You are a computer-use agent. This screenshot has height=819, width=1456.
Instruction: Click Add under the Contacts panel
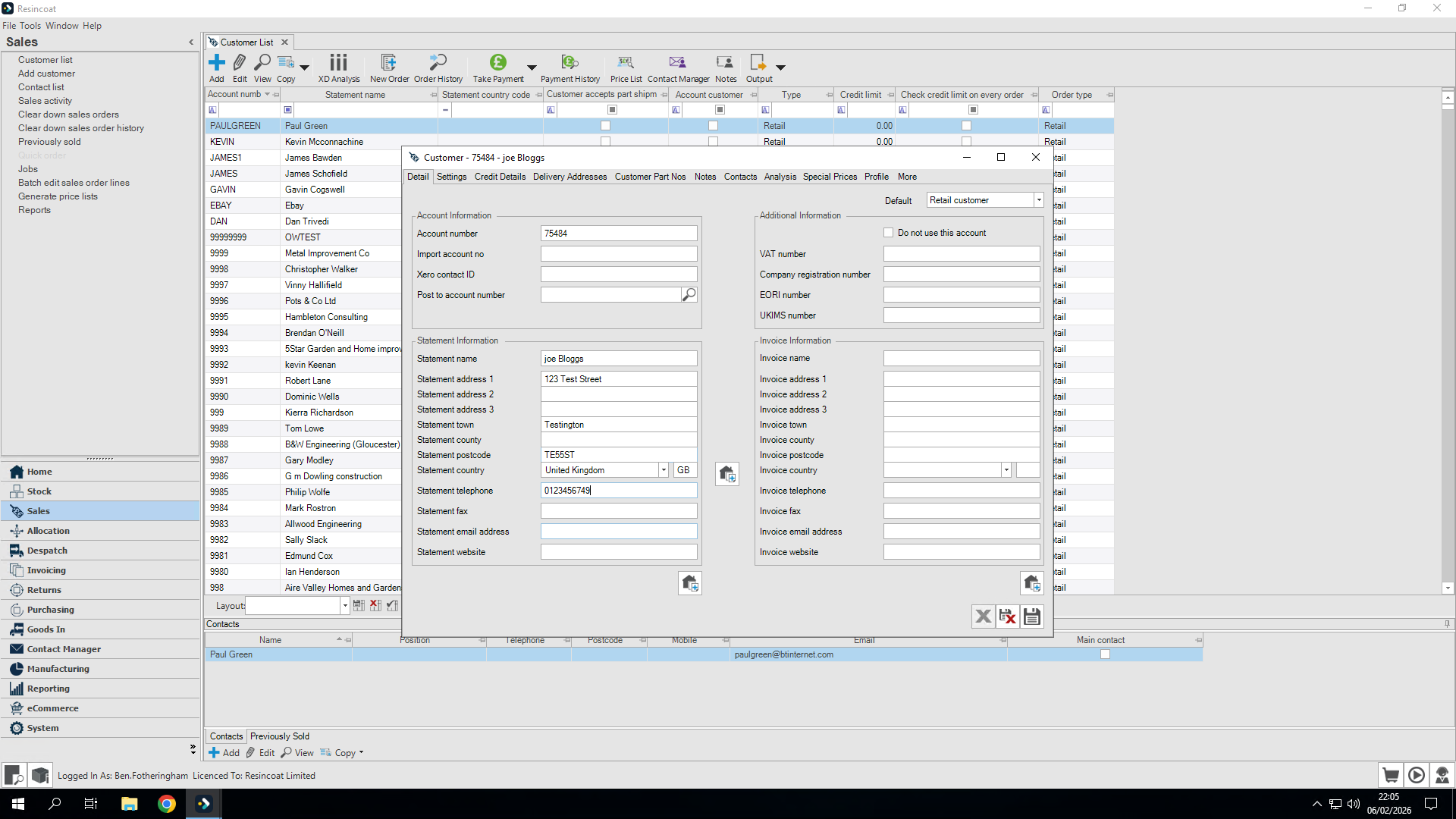[x=224, y=752]
